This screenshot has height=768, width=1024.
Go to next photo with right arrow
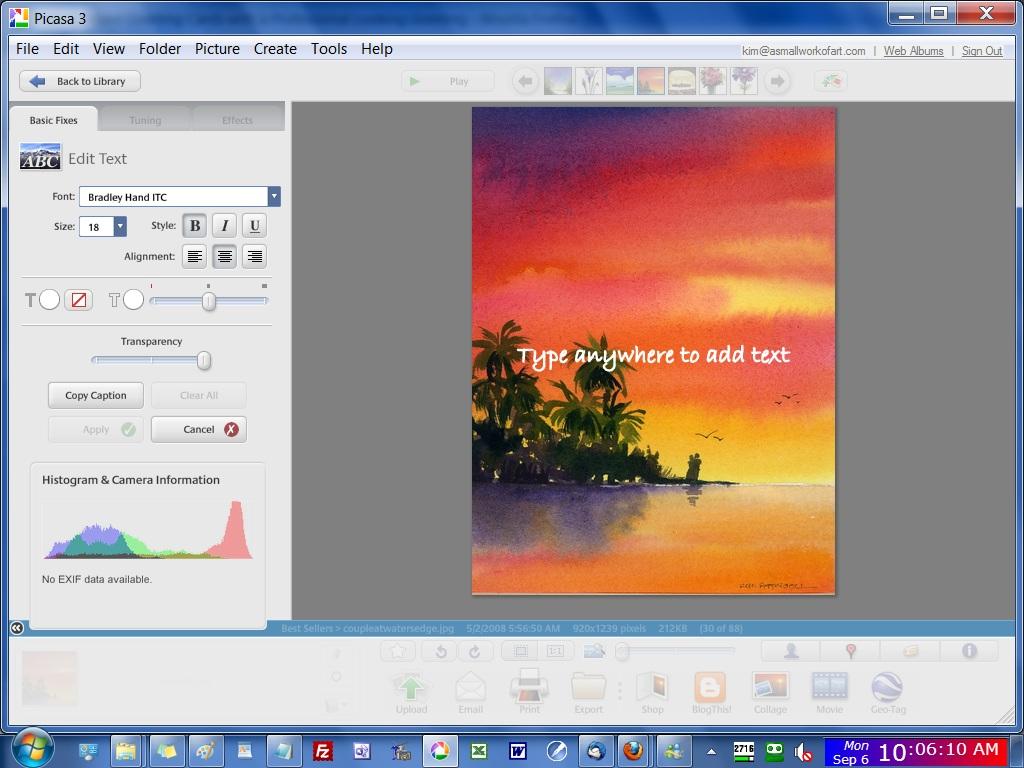point(777,81)
